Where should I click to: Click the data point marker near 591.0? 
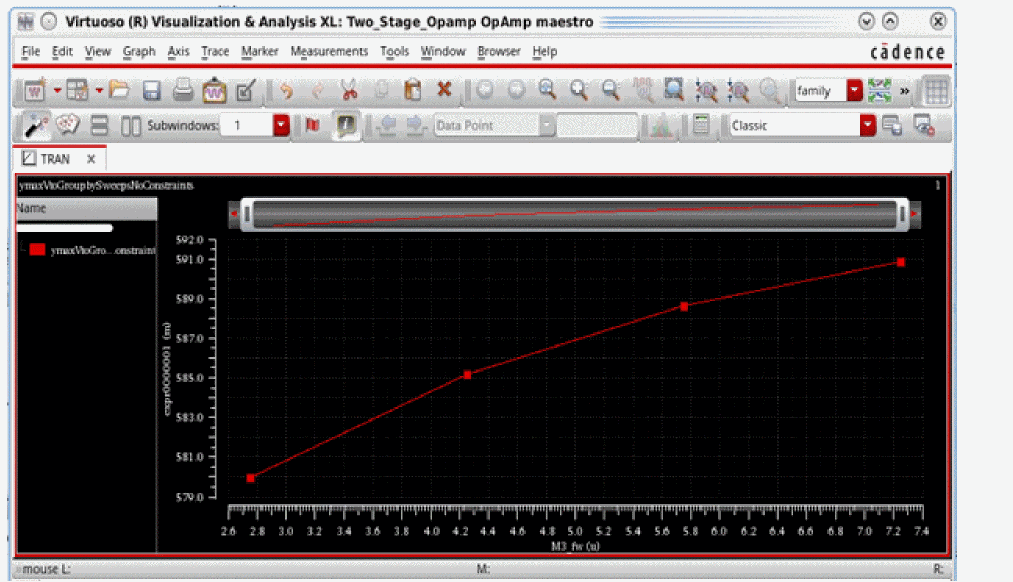click(901, 262)
